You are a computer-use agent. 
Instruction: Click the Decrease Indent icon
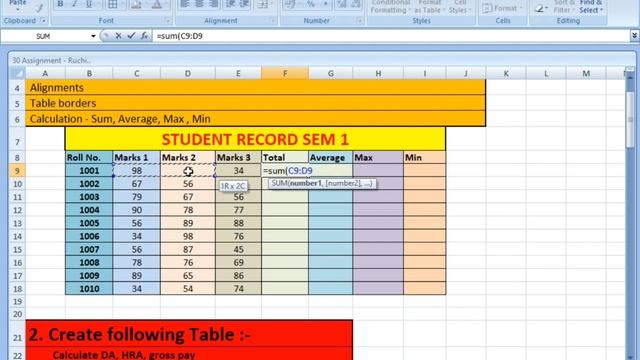tap(230, 4)
